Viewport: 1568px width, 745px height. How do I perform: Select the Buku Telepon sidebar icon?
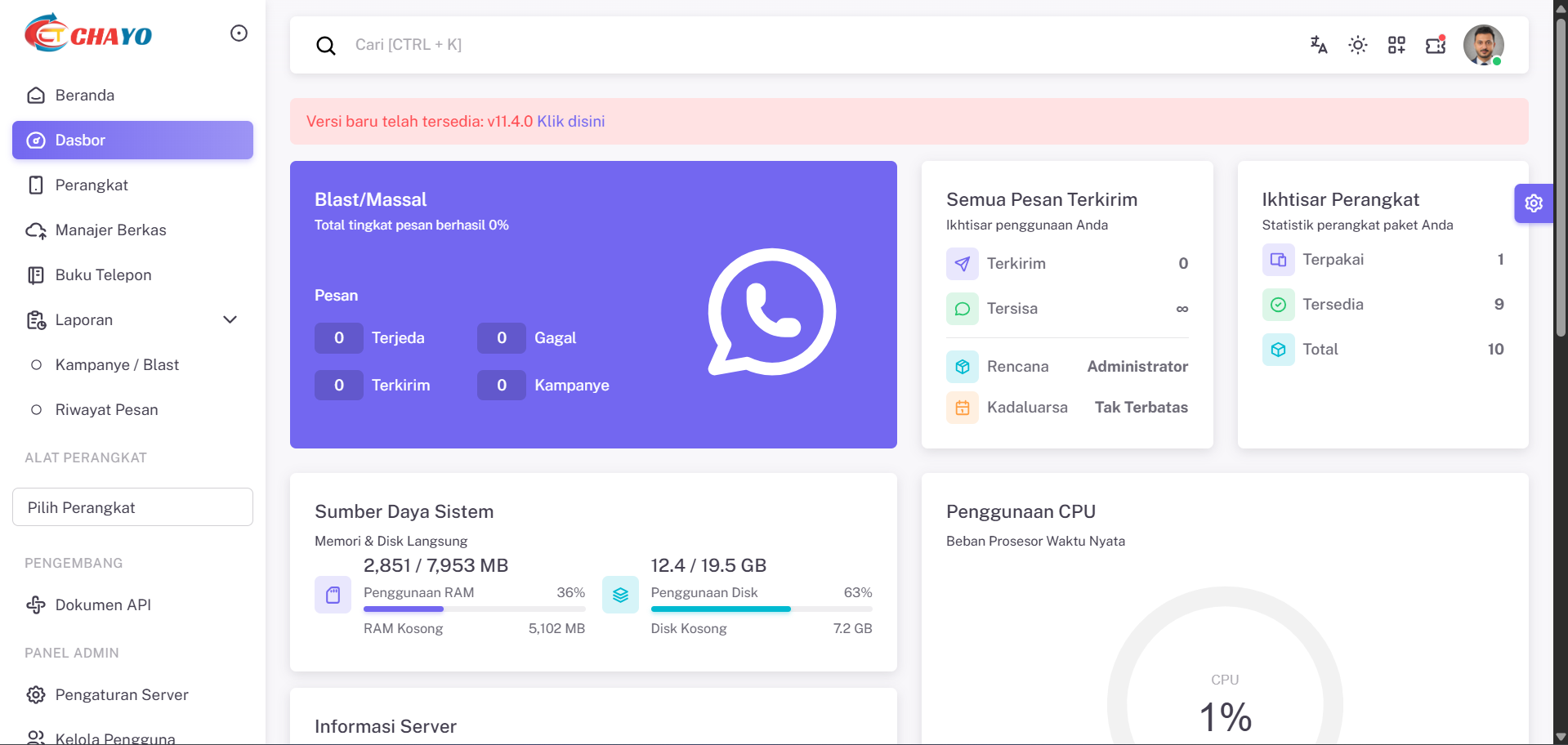[36, 274]
